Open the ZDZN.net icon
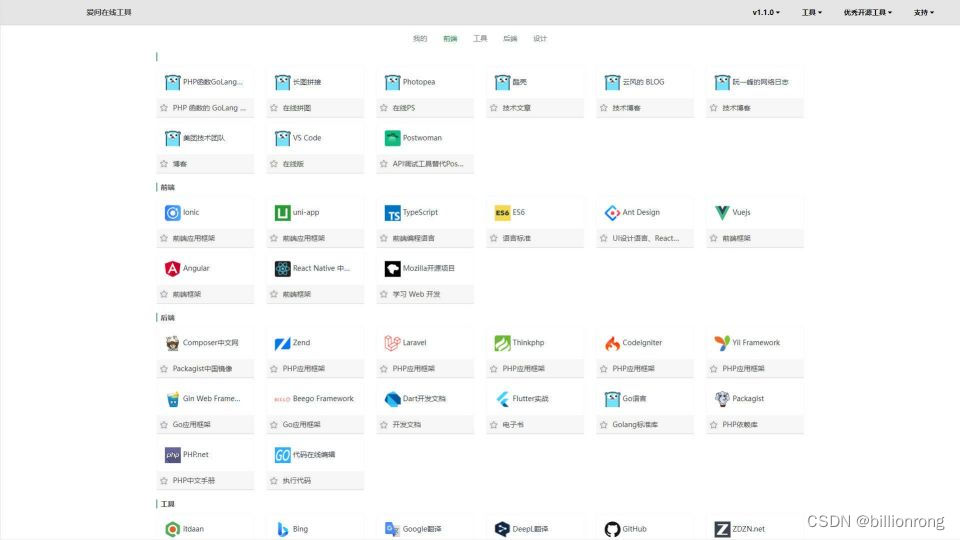960x540 pixels. point(722,529)
